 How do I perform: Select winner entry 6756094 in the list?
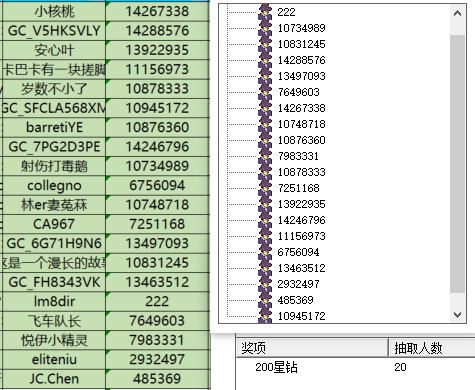[x=298, y=252]
